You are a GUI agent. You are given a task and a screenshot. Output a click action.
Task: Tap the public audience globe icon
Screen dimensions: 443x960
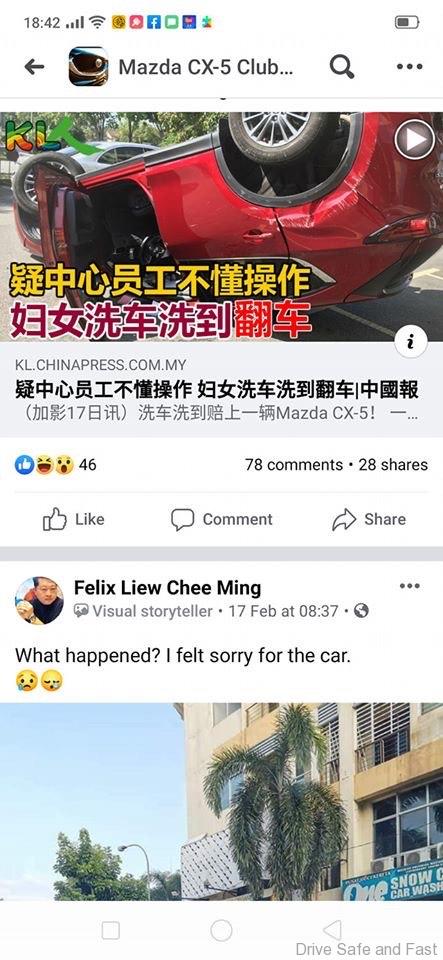362,610
